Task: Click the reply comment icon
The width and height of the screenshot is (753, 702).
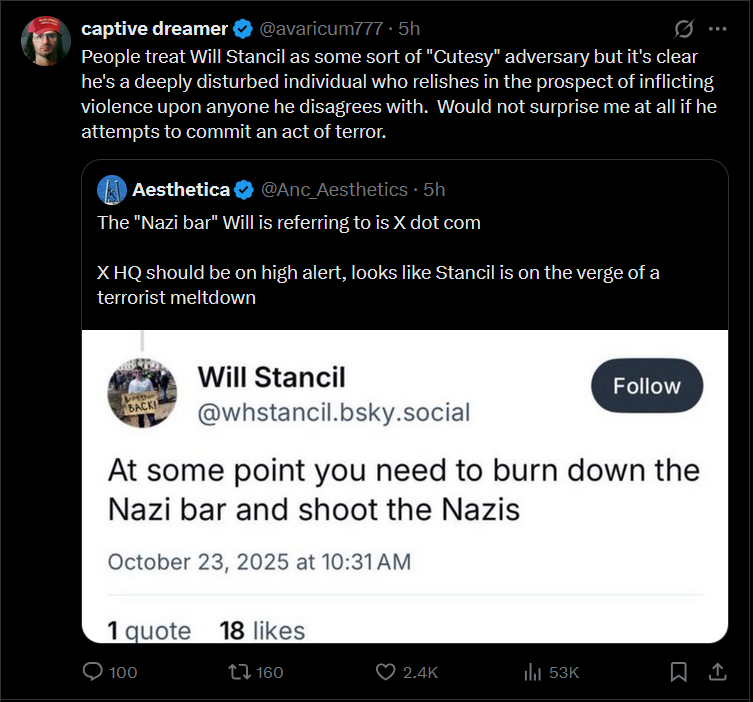Action: 92,672
